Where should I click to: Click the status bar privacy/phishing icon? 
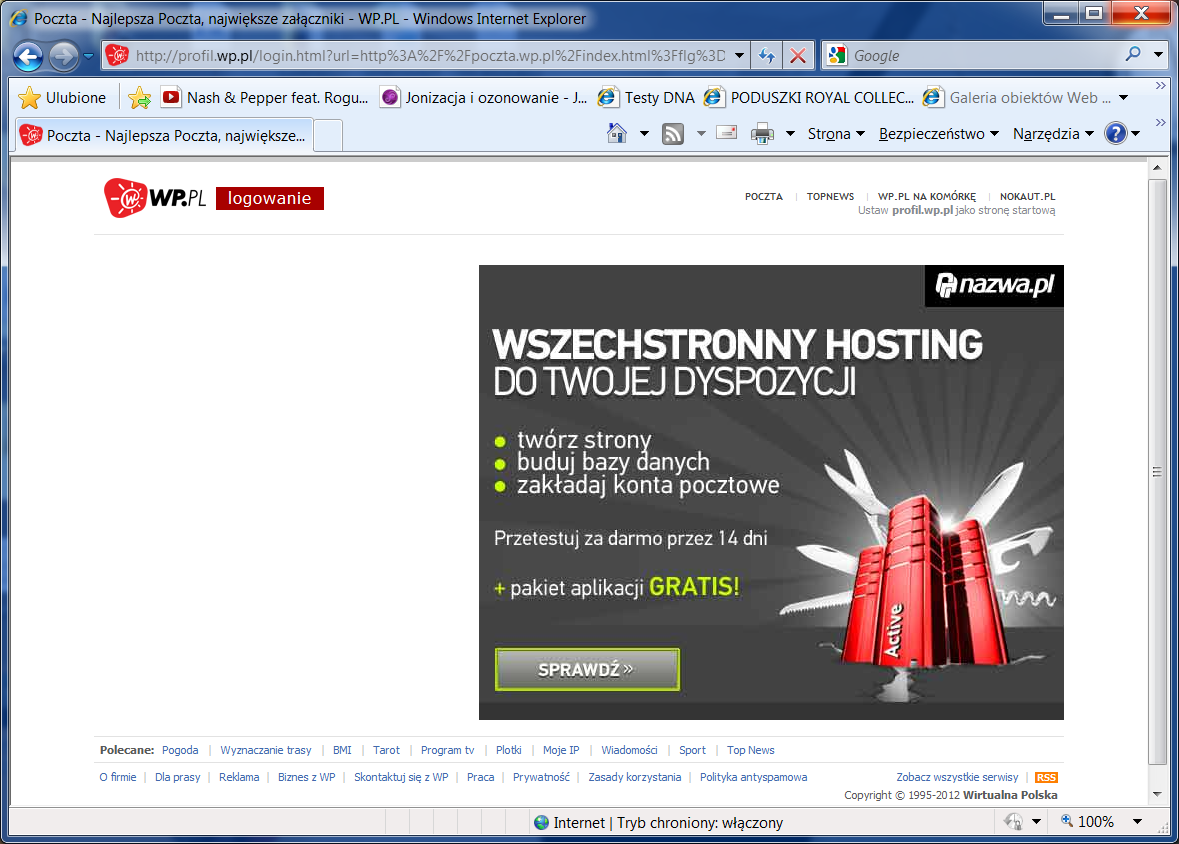pyautogui.click(x=1014, y=821)
